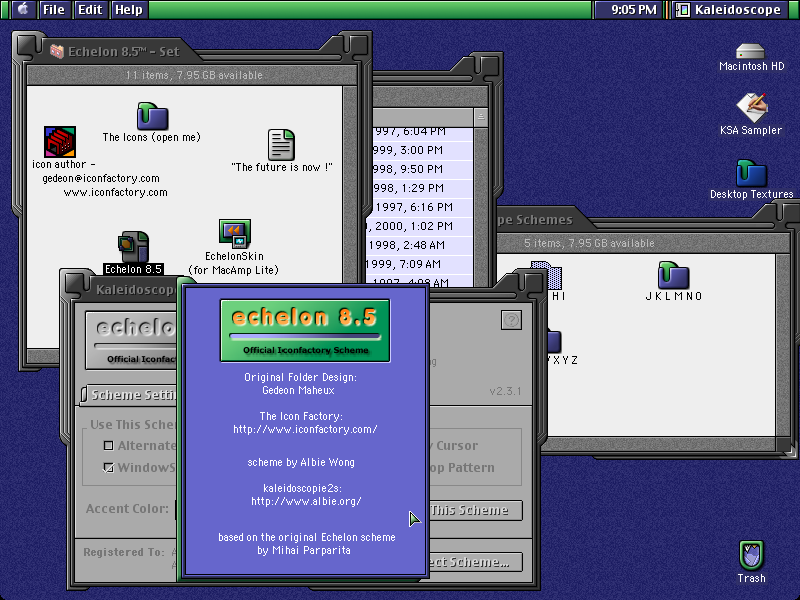This screenshot has height=600, width=800.
Task: Click gedeon@iconfactory.com text in Echelon window
Action: (101, 178)
